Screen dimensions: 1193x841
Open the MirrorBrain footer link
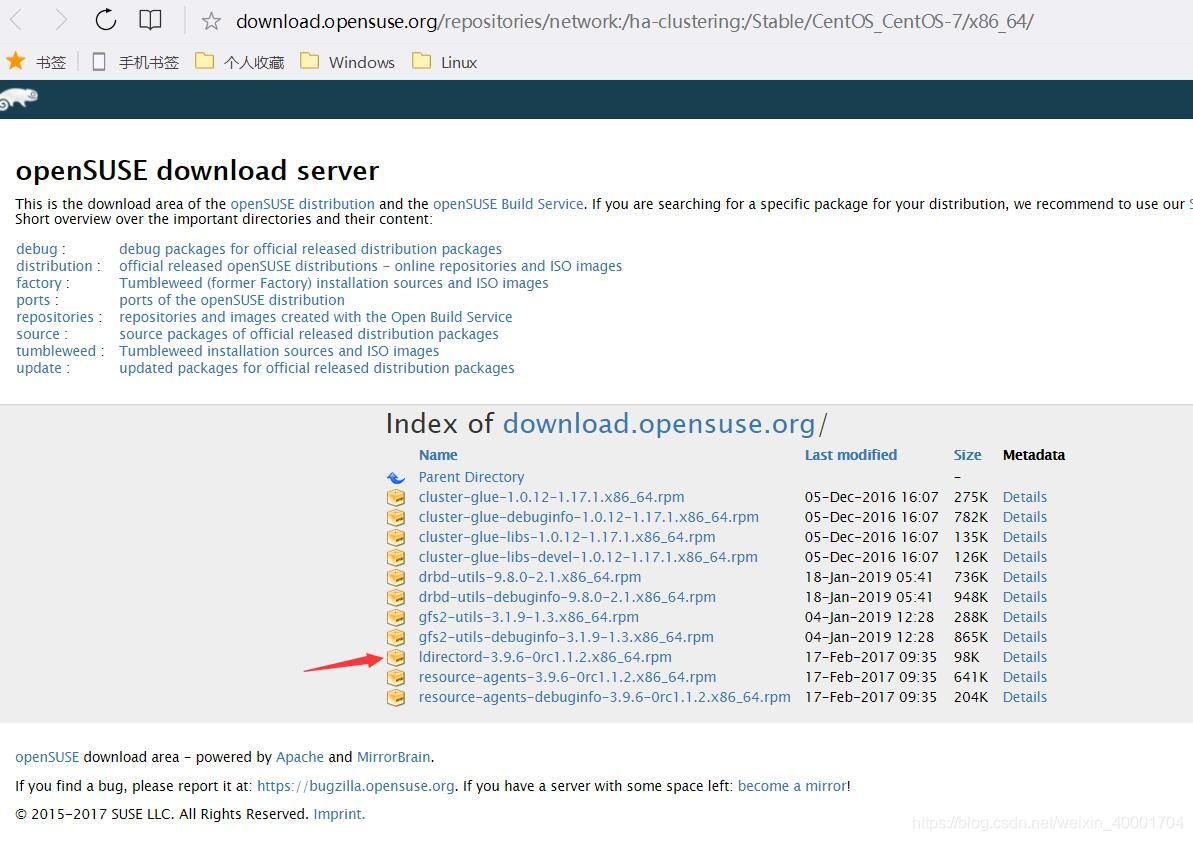[x=393, y=757]
